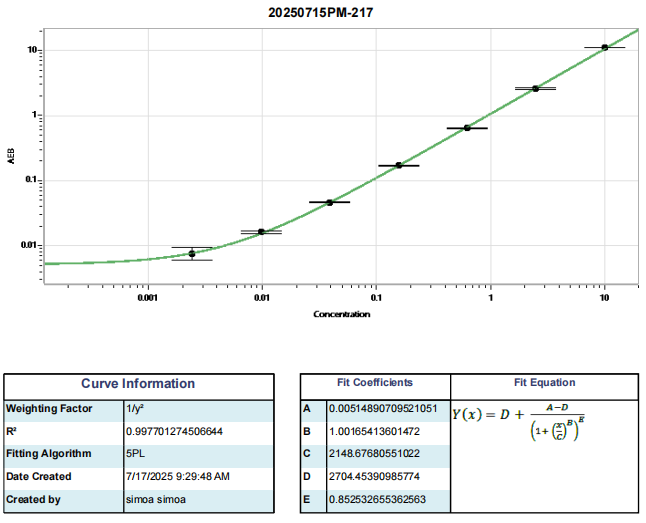Select the Curve Information table header
This screenshot has width=646, height=523.
point(138,384)
